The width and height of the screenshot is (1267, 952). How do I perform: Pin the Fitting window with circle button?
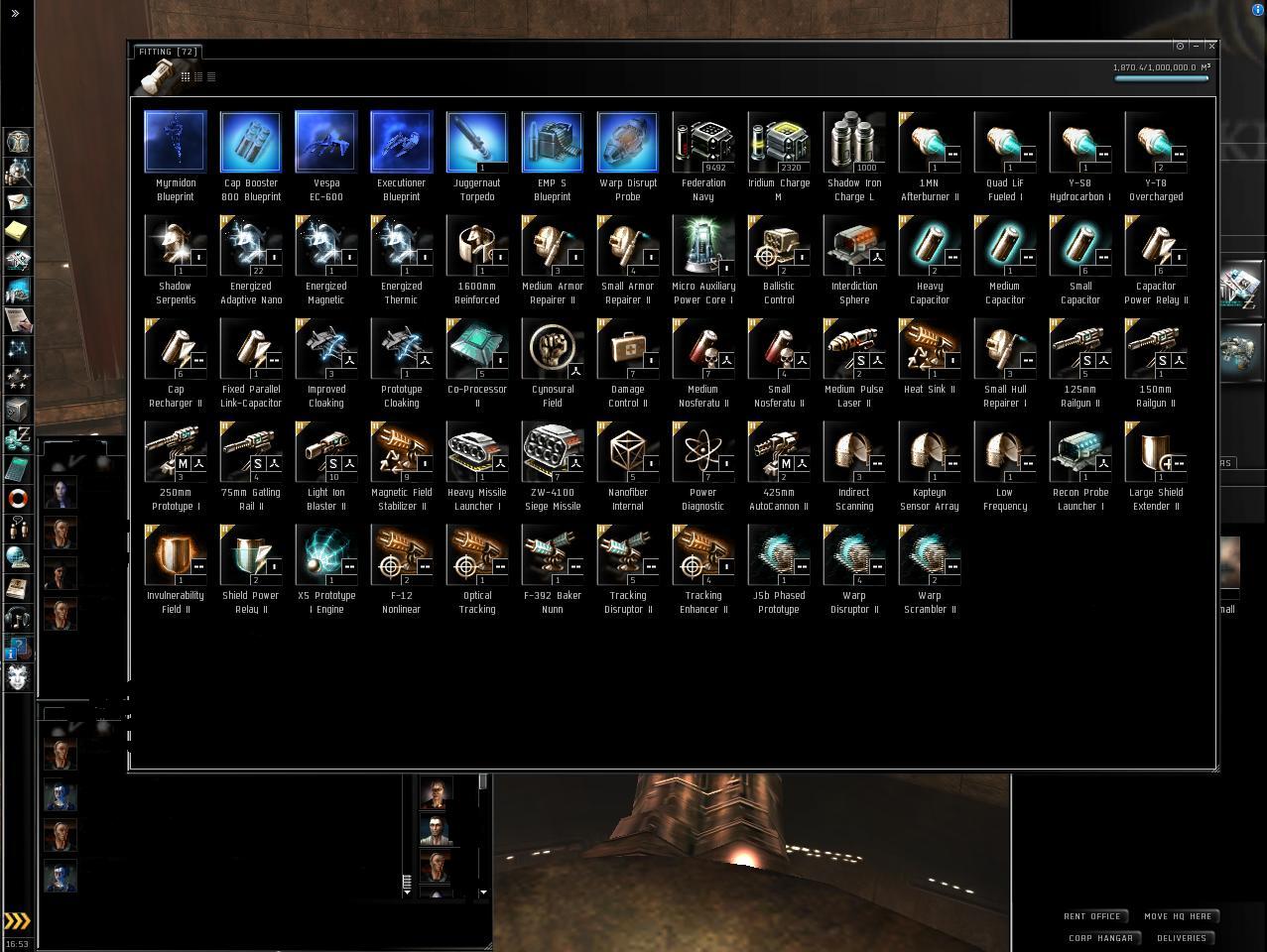pyautogui.click(x=1180, y=46)
